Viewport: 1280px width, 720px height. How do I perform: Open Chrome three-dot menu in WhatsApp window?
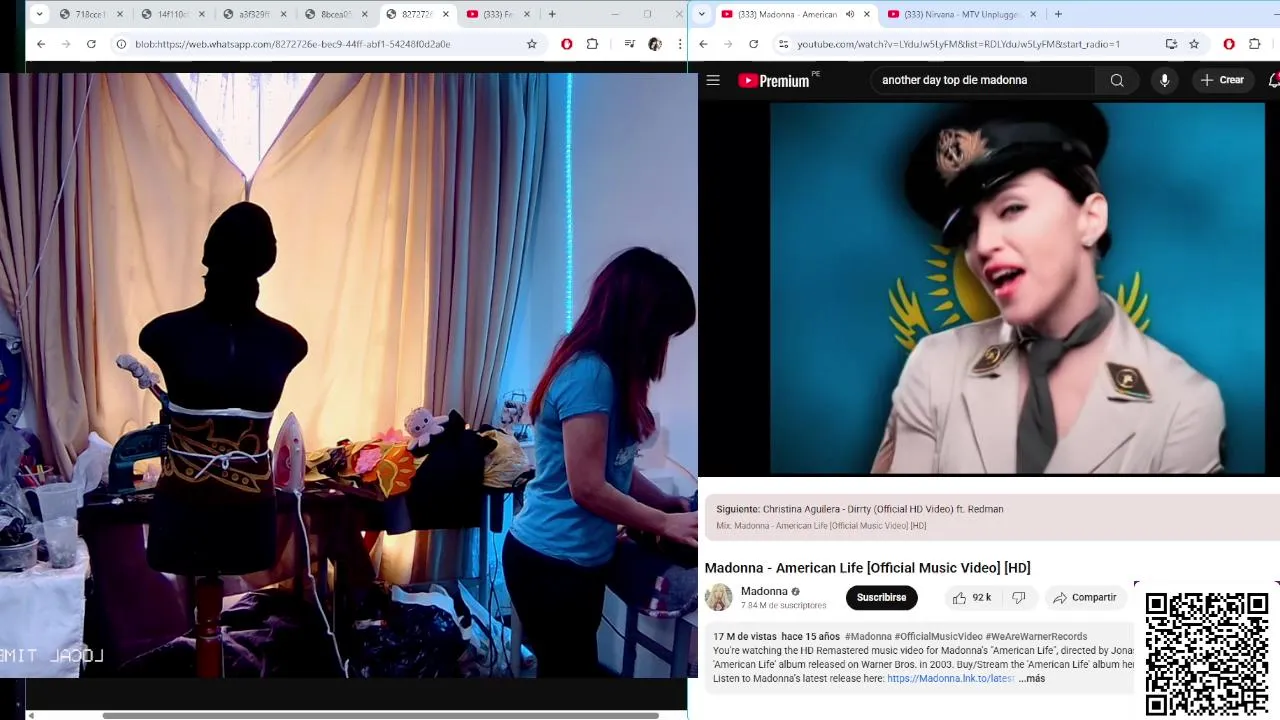pyautogui.click(x=680, y=44)
